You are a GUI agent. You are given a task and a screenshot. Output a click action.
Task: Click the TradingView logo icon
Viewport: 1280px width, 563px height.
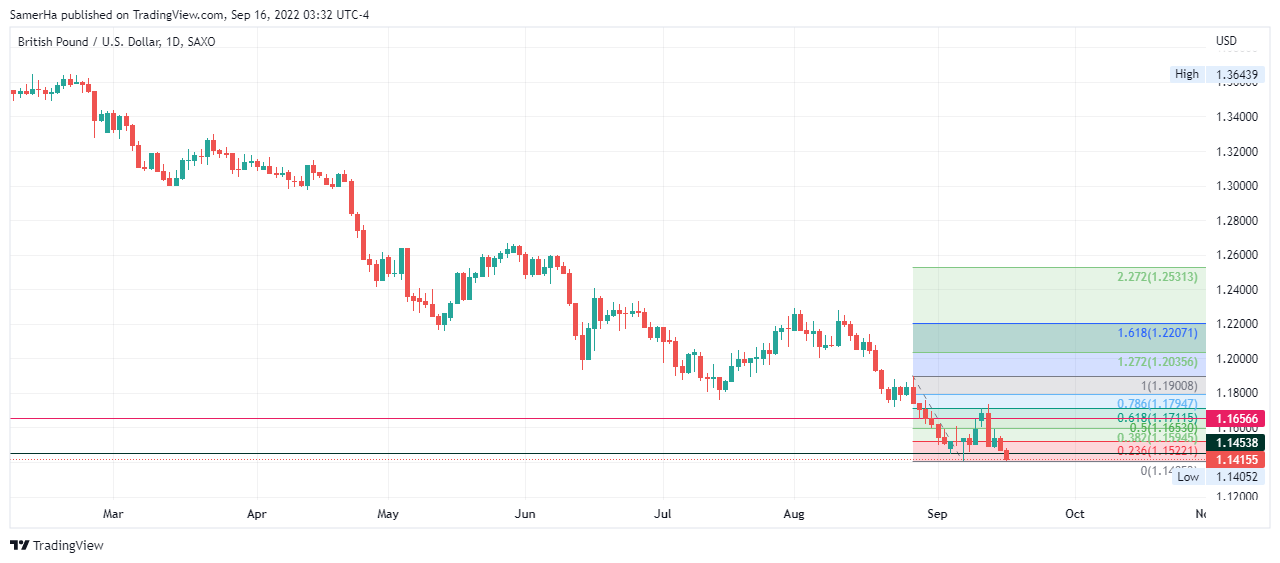pyautogui.click(x=19, y=545)
